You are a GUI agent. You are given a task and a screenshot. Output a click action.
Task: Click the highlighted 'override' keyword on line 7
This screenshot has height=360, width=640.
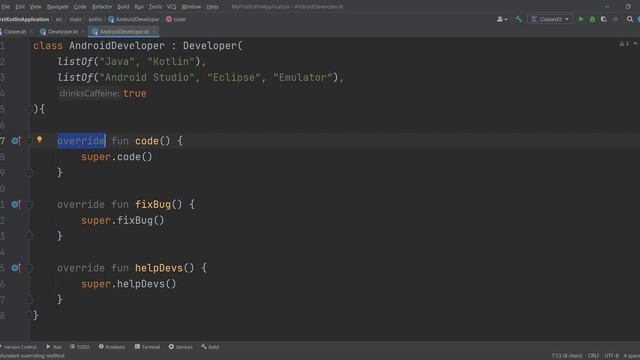(81, 141)
